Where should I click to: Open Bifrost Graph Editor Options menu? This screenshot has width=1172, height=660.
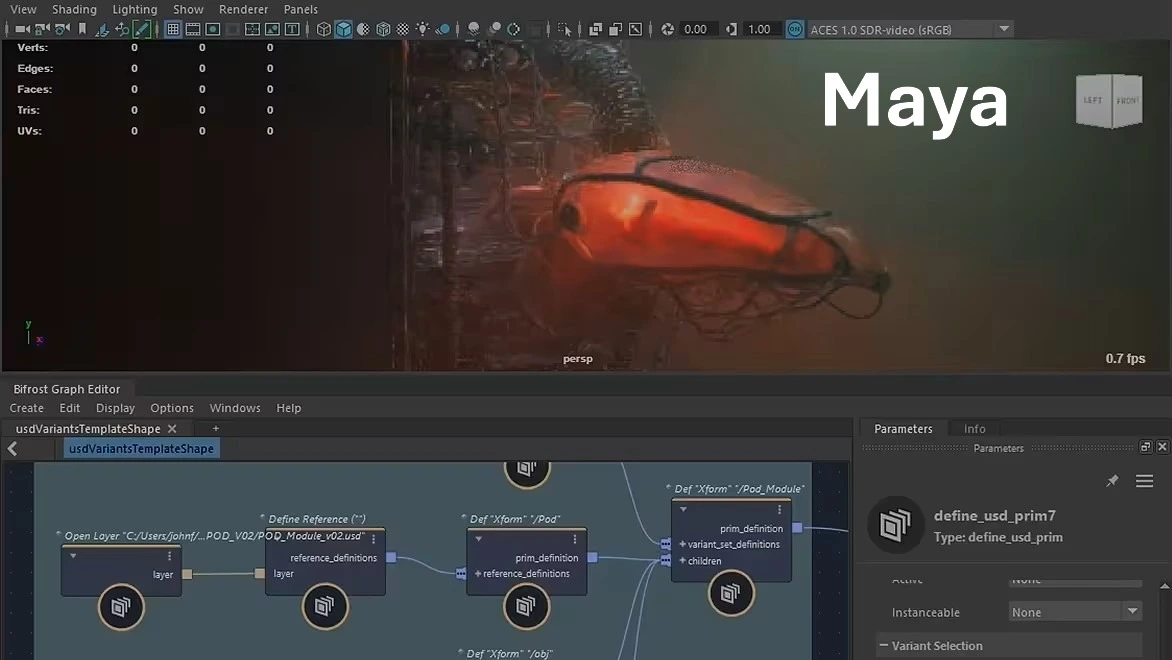[172, 408]
